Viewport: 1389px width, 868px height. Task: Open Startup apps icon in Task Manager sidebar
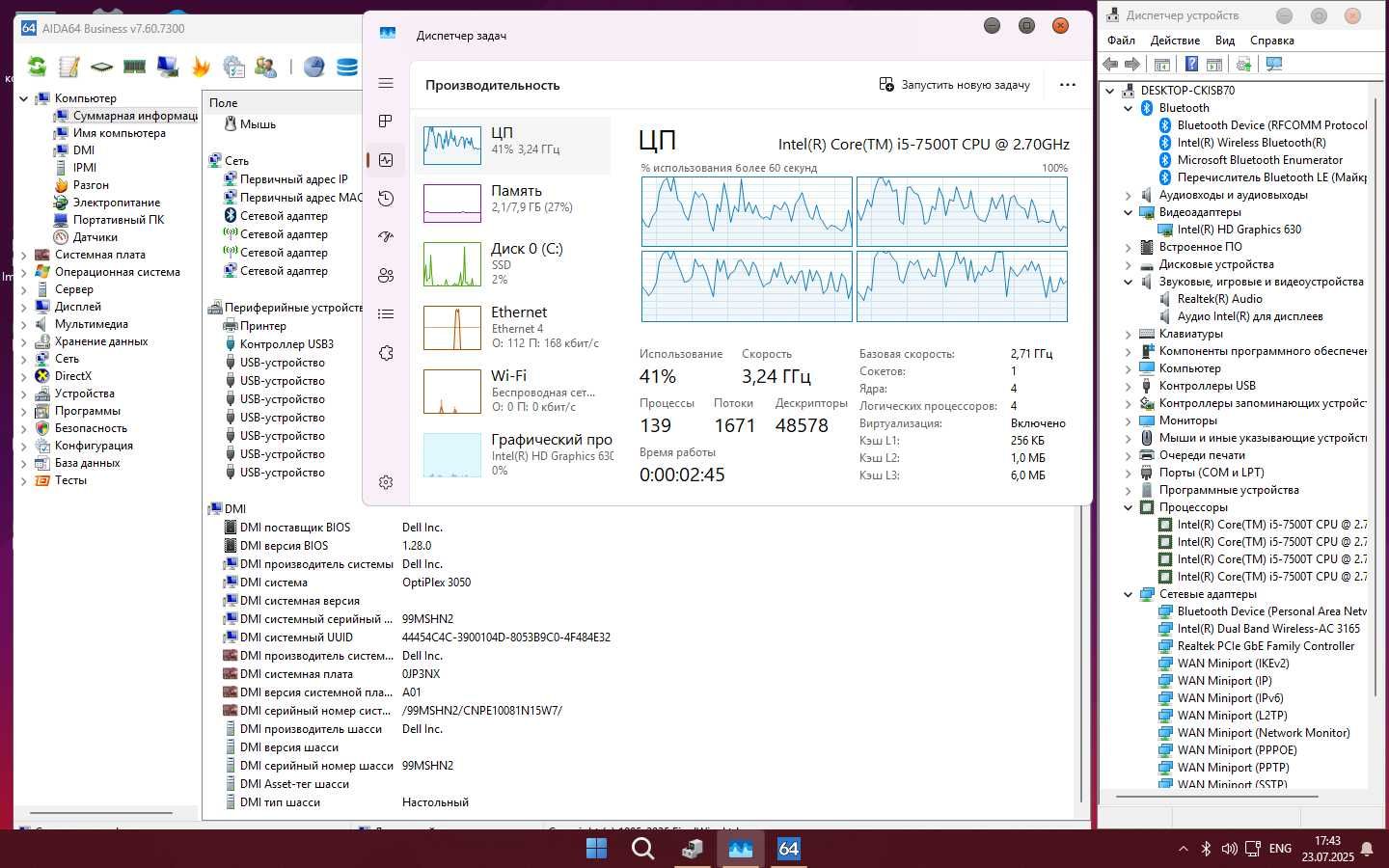[386, 237]
